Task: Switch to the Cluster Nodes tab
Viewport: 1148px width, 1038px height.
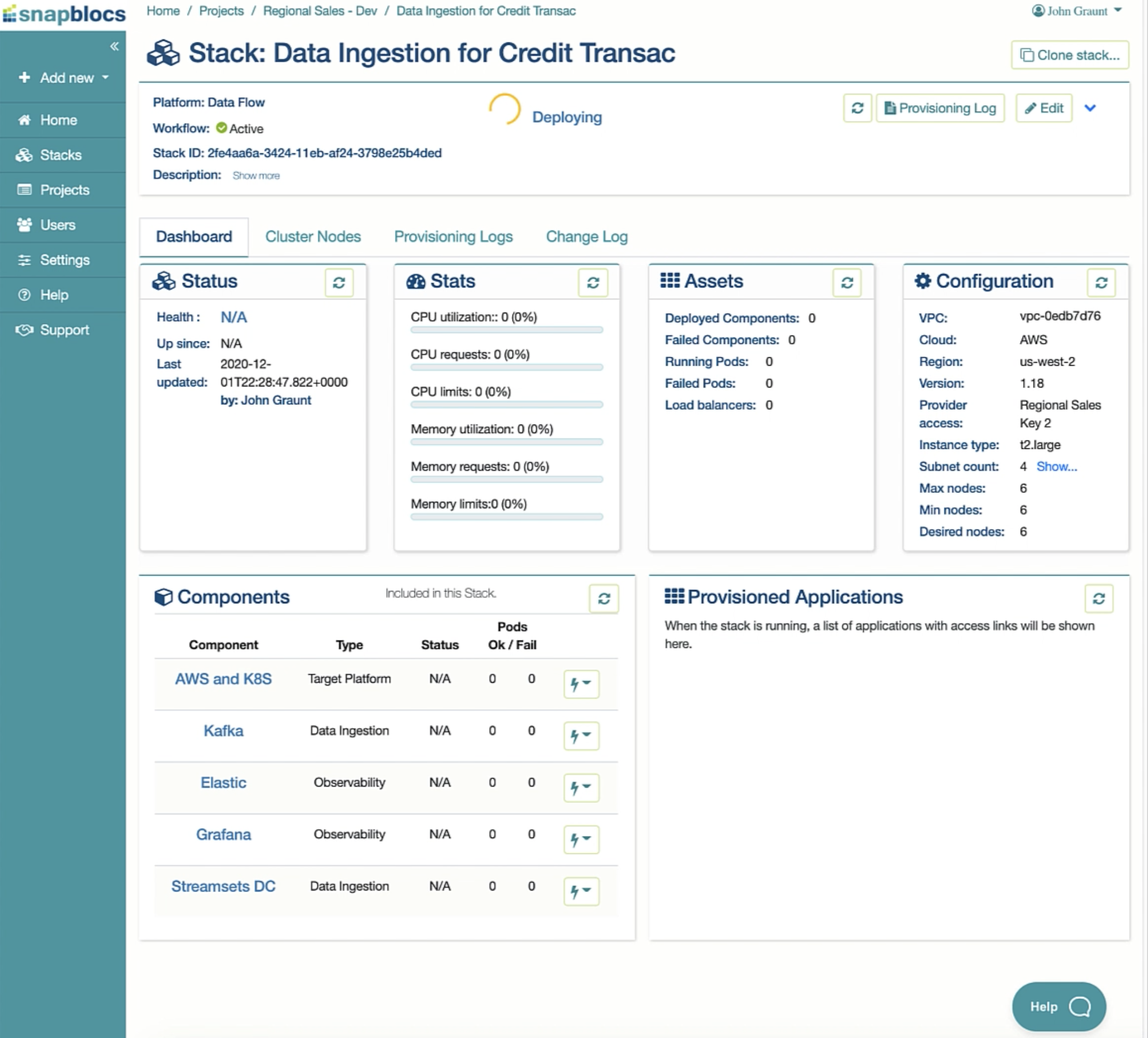Action: click(x=313, y=237)
